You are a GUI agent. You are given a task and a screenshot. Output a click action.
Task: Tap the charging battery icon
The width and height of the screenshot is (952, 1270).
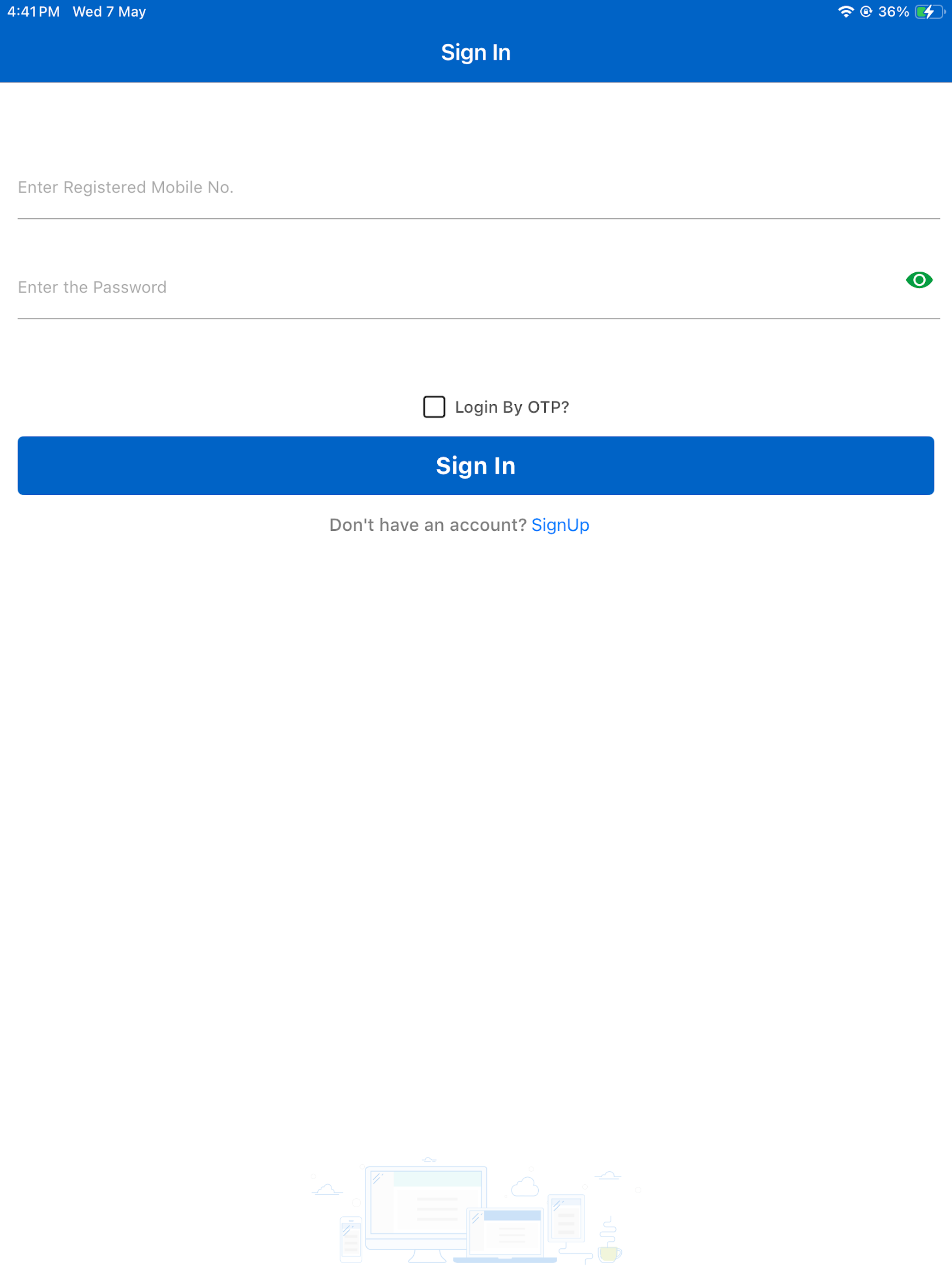coord(929,12)
